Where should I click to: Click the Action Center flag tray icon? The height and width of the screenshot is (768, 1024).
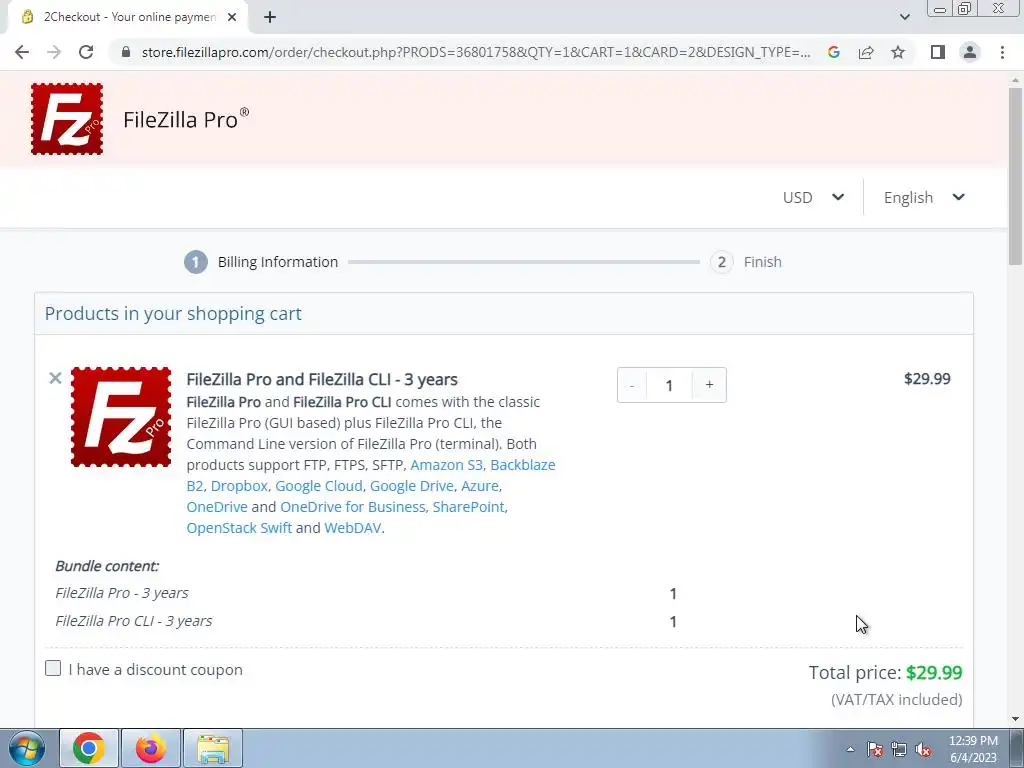[875, 749]
